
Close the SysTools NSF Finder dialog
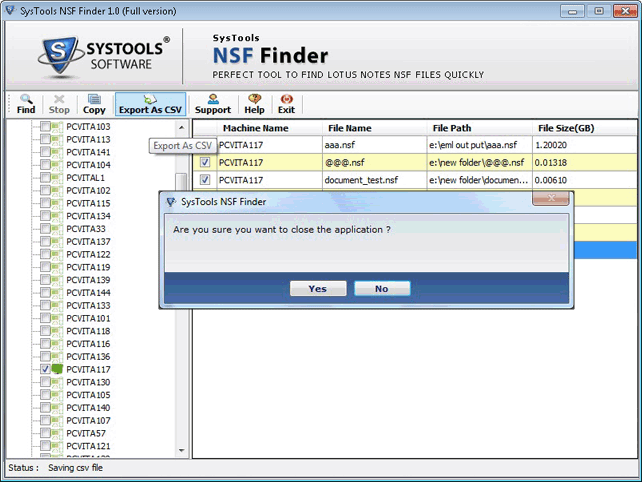(x=551, y=198)
